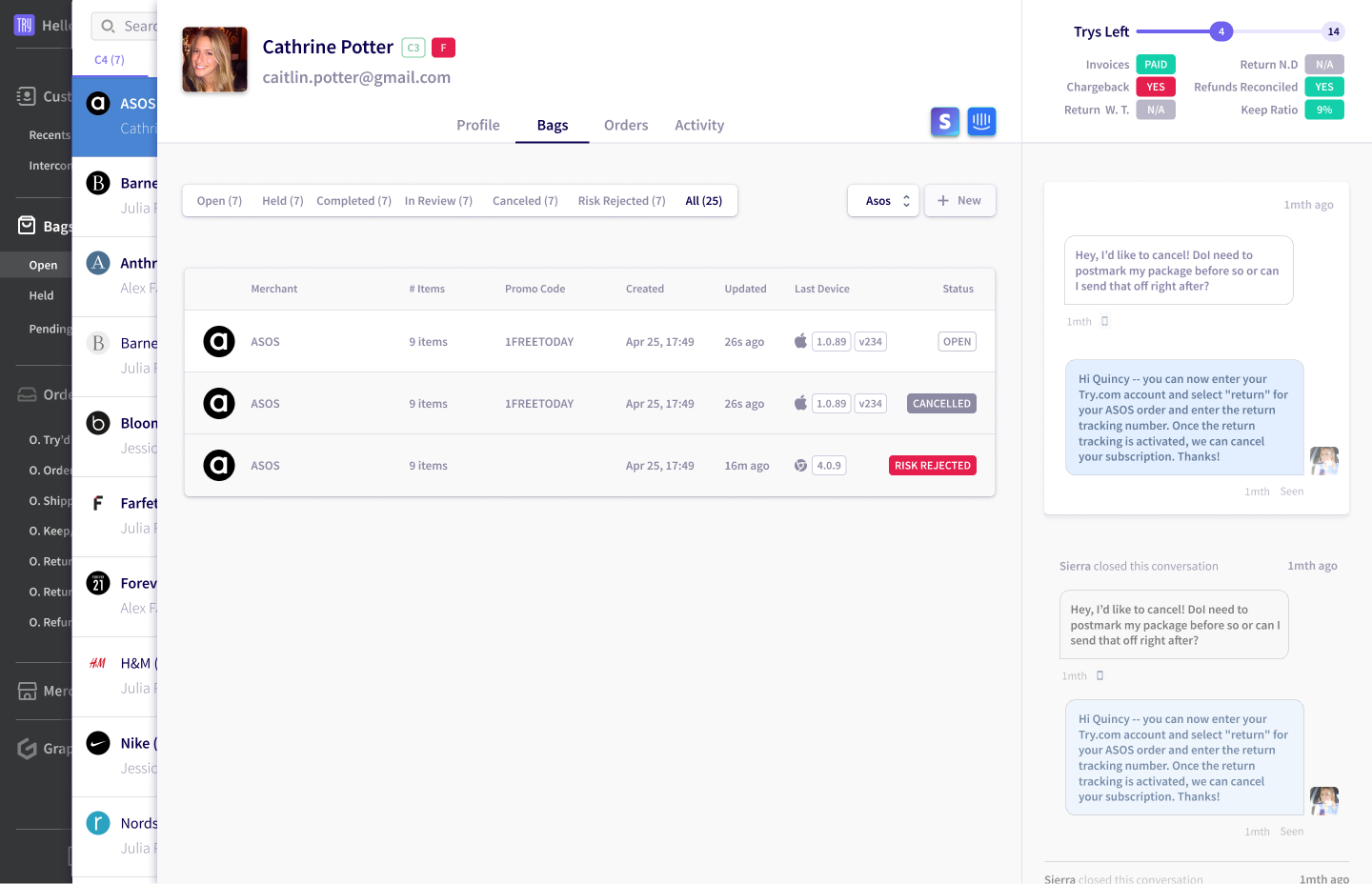1372x884 pixels.
Task: Open the Intercom integration icon
Action: tap(981, 121)
